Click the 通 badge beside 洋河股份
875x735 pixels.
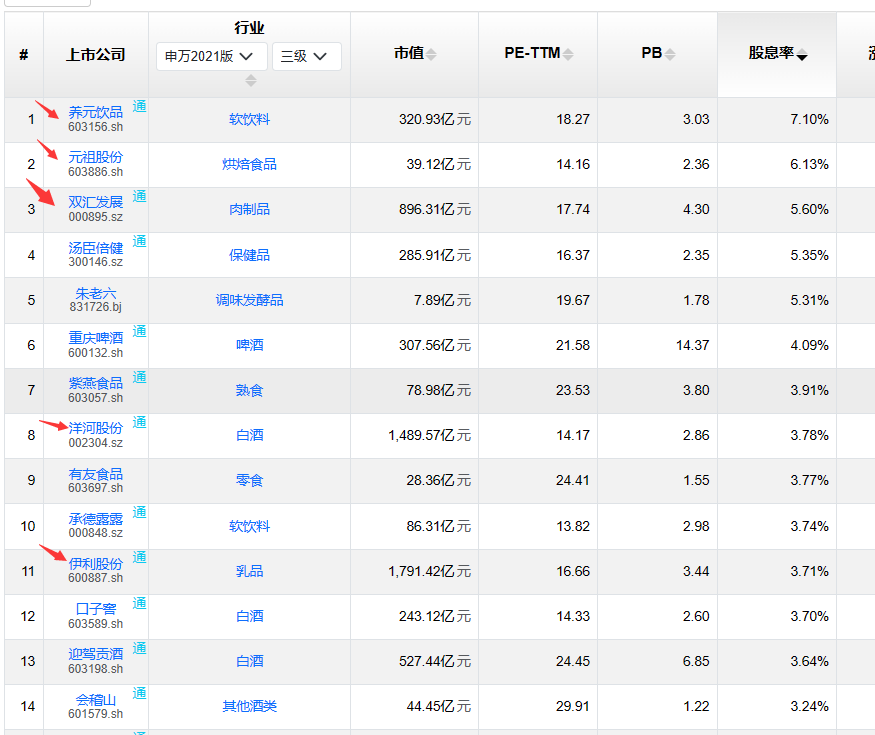140,422
